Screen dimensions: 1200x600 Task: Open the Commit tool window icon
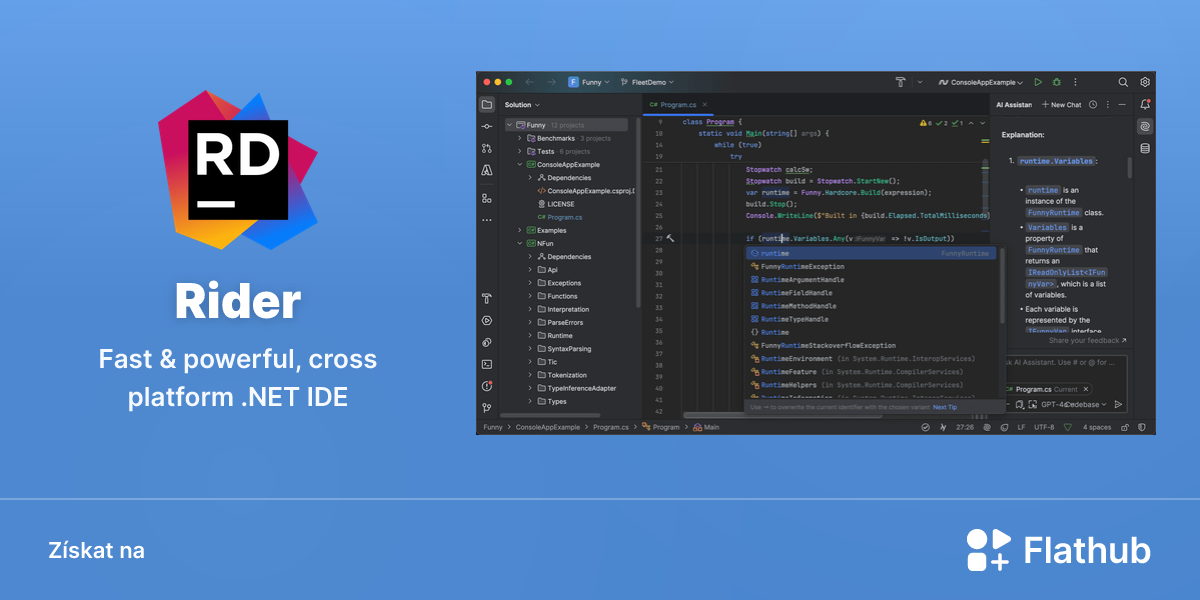tap(487, 126)
